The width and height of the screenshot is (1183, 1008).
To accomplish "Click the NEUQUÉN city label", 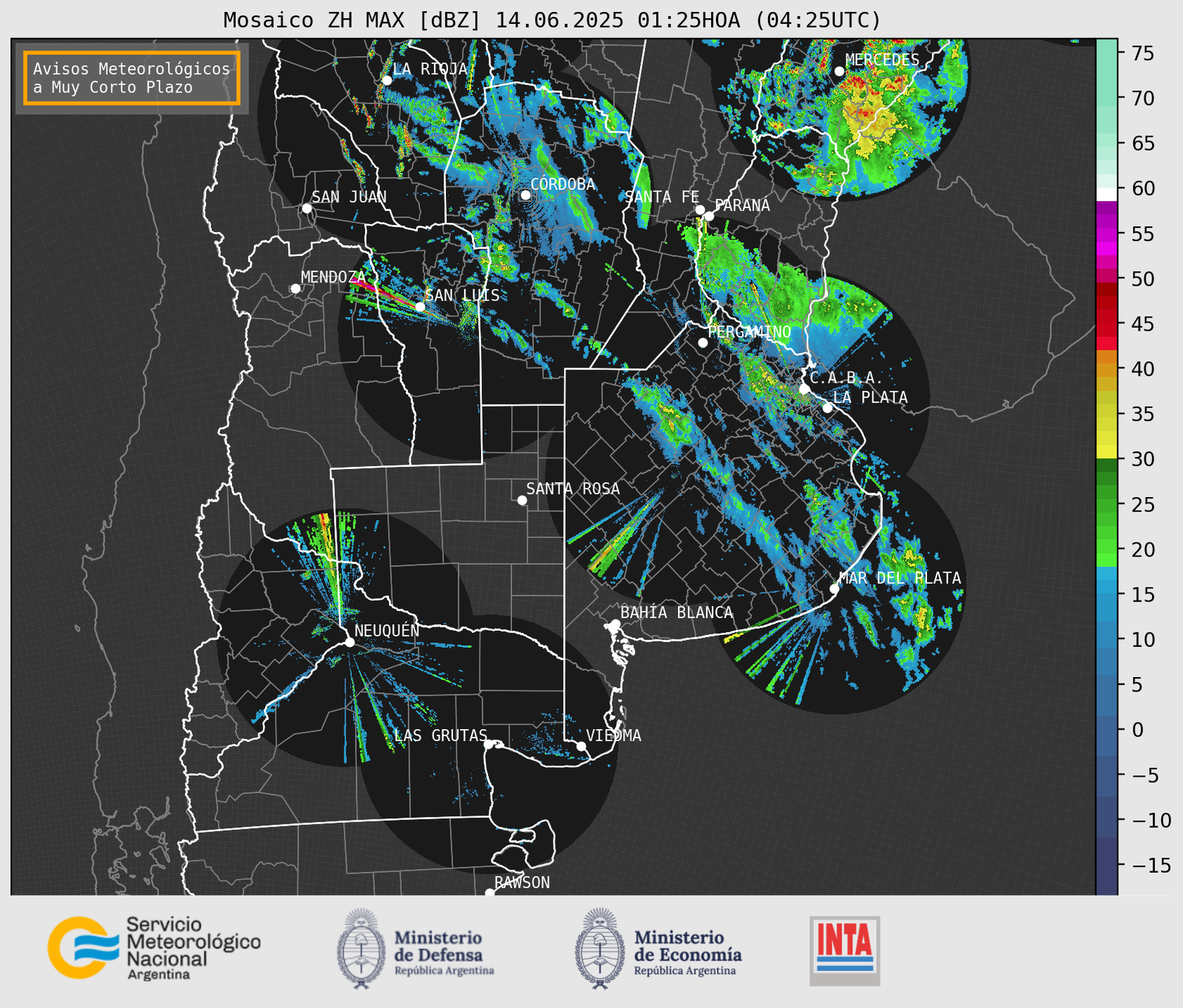I will coord(387,630).
